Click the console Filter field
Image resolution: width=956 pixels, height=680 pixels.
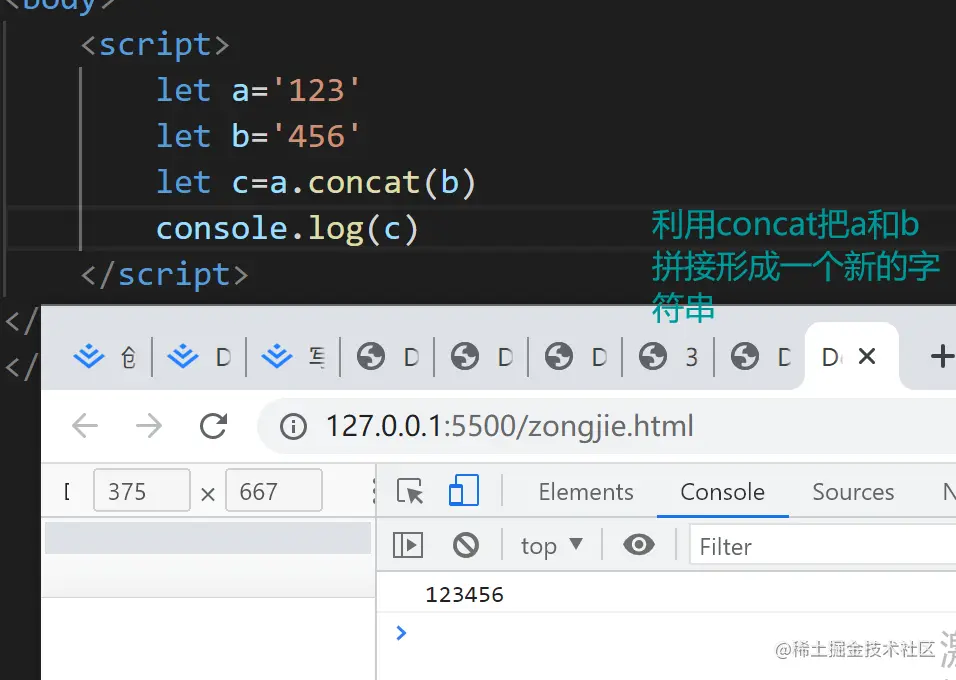tap(822, 546)
